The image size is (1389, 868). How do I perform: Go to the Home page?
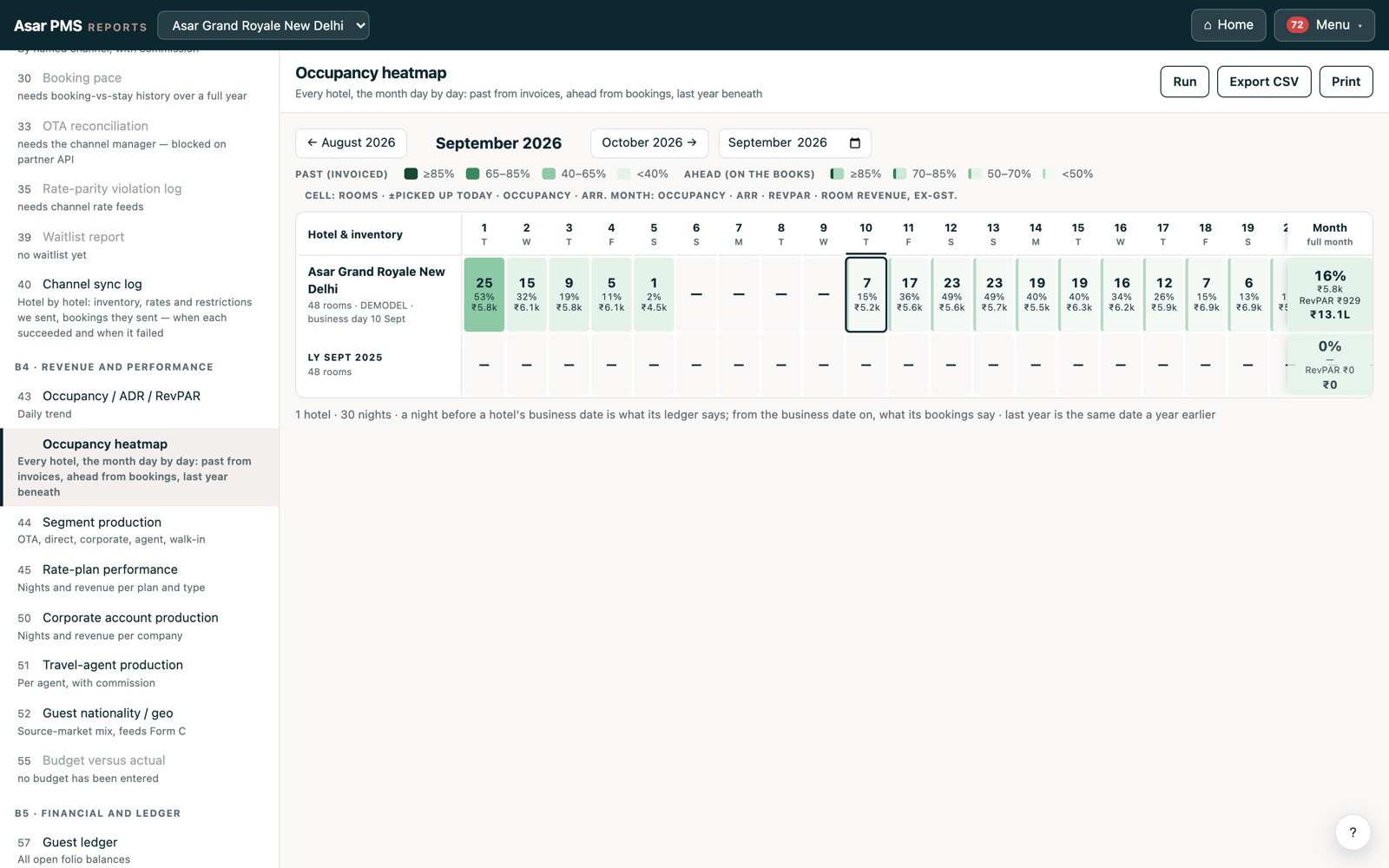(1228, 25)
